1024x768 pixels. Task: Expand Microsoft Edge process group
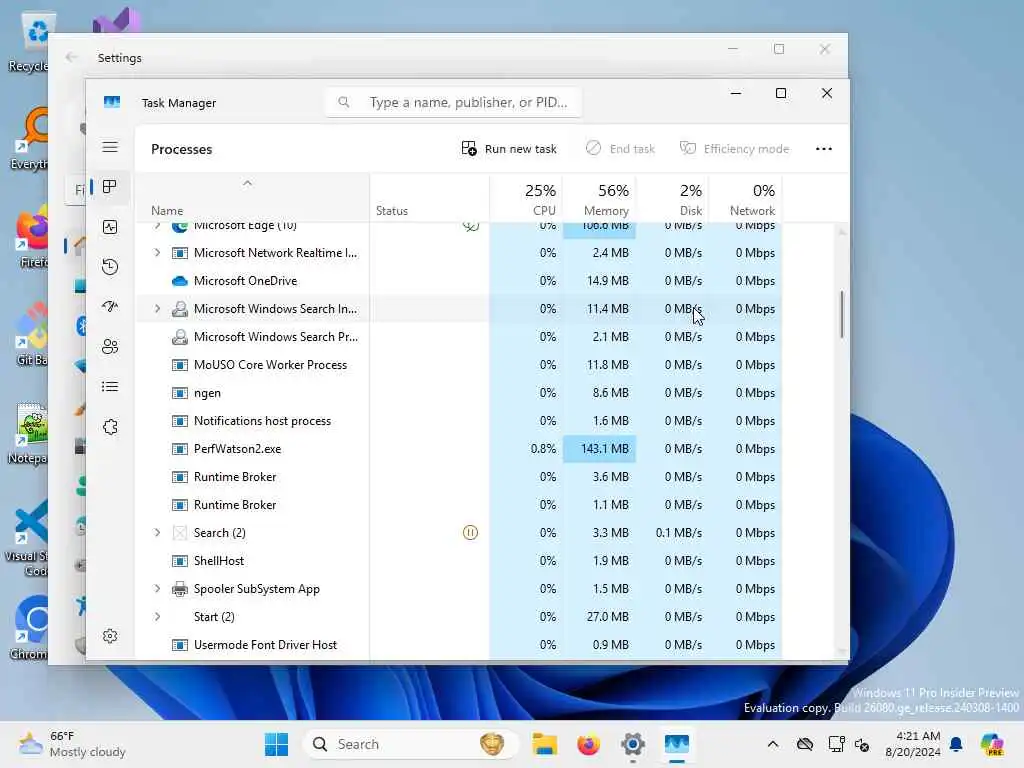(157, 226)
